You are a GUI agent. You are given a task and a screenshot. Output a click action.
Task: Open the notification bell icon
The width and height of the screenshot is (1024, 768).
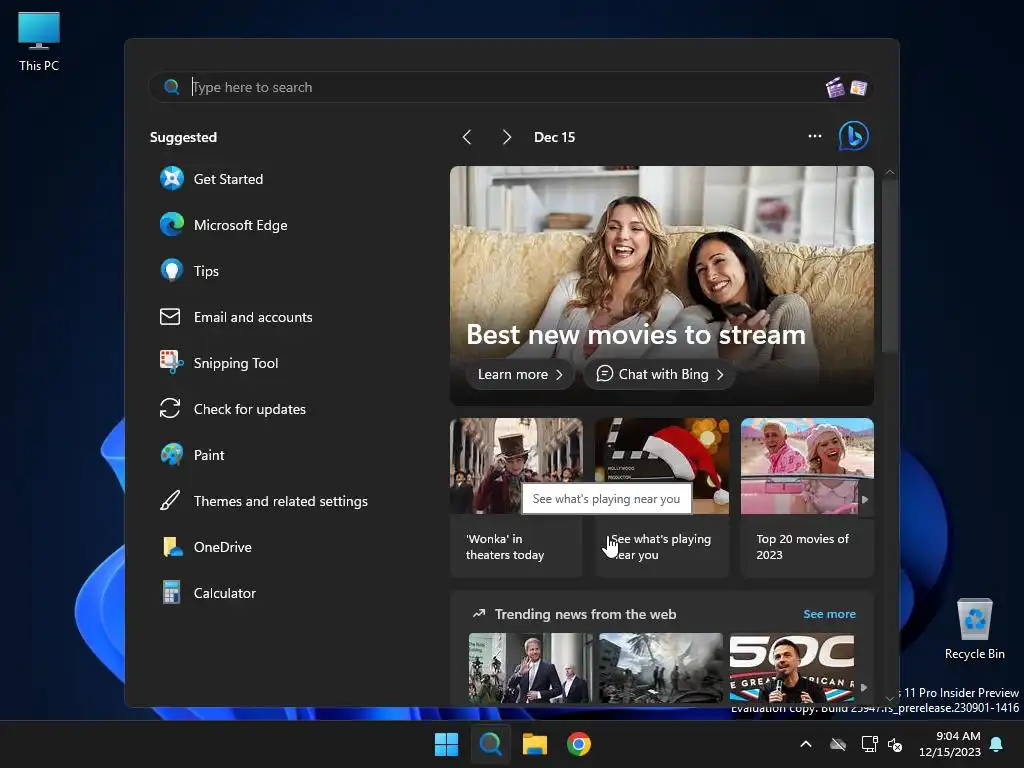tap(997, 744)
